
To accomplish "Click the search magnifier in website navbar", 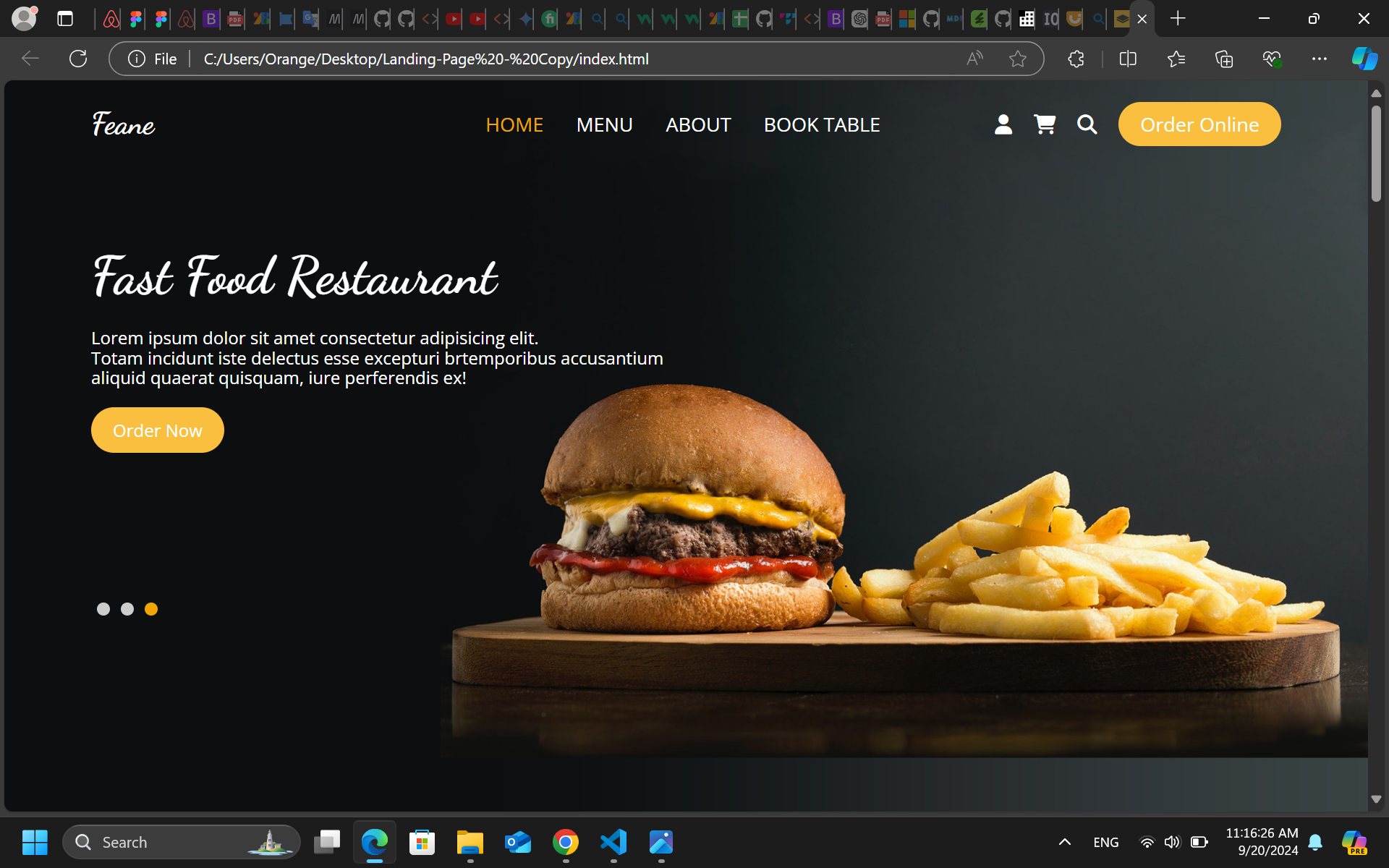I will (1087, 124).
